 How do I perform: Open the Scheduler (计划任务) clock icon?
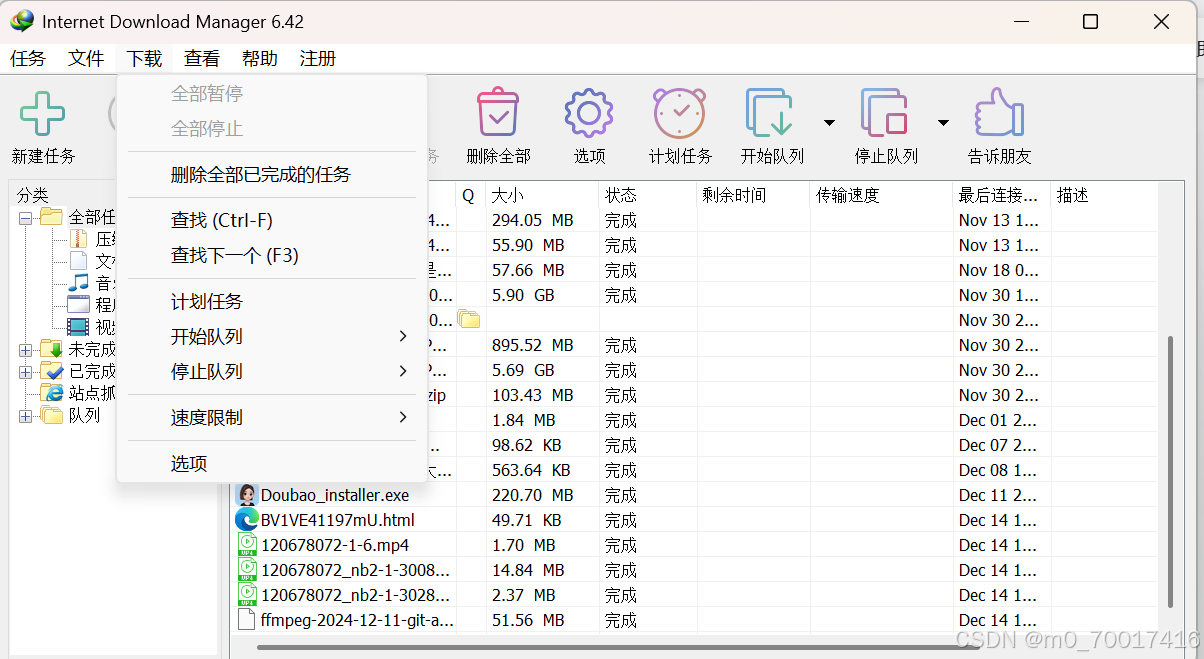coord(680,112)
